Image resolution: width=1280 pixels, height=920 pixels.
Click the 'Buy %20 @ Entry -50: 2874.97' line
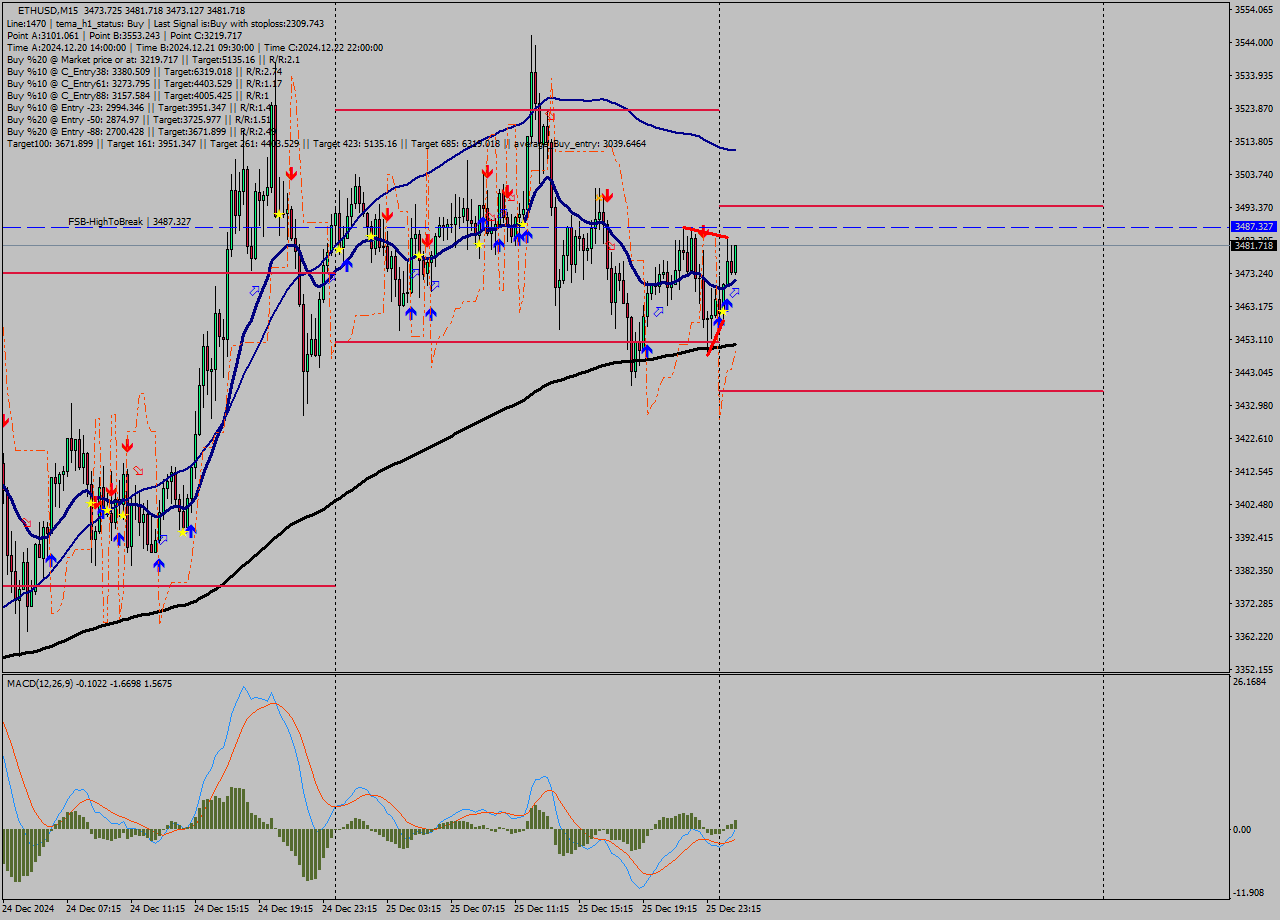141,119
